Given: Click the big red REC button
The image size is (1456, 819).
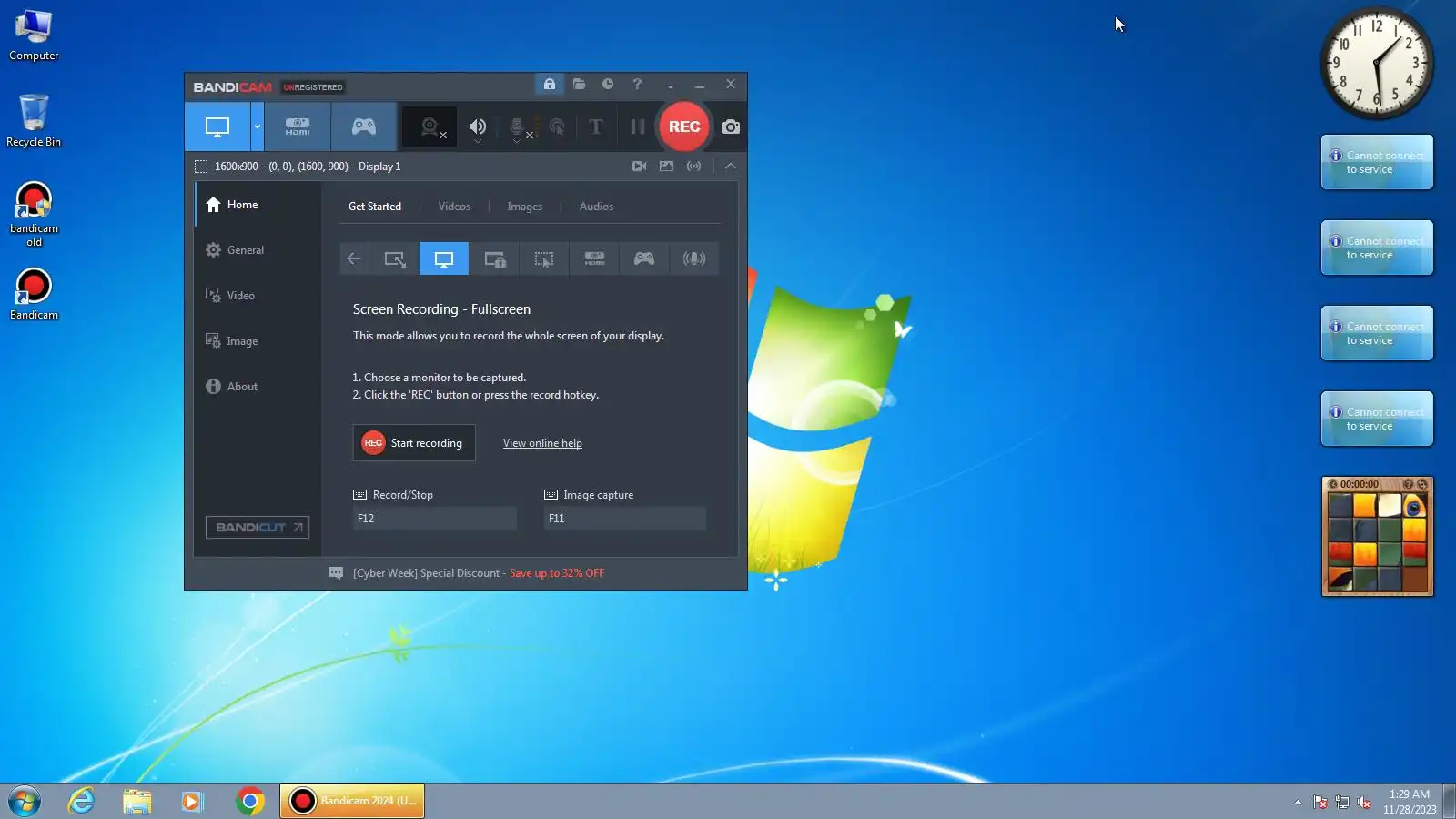Looking at the screenshot, I should [684, 126].
